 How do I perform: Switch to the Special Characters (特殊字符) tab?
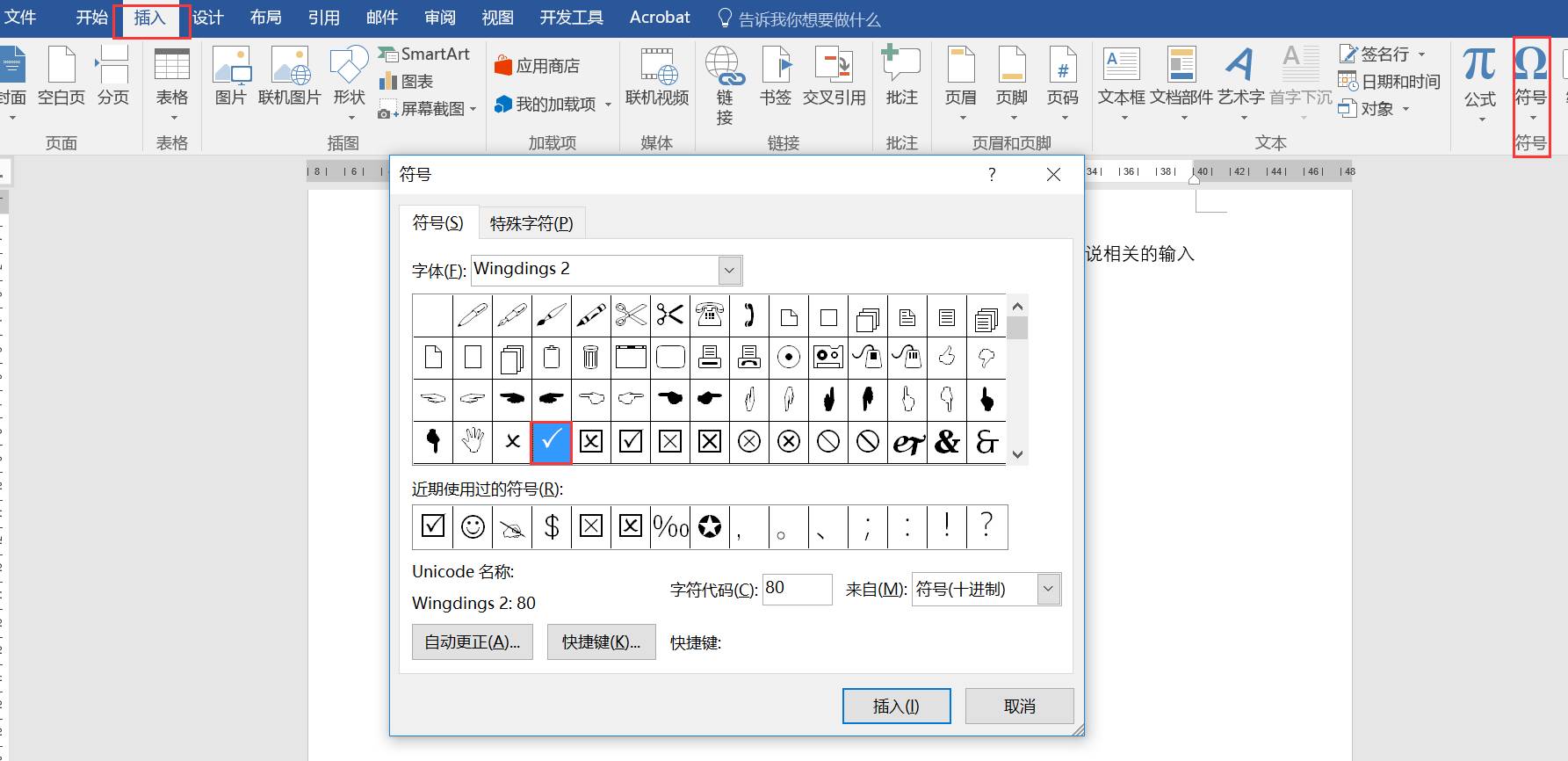531,223
